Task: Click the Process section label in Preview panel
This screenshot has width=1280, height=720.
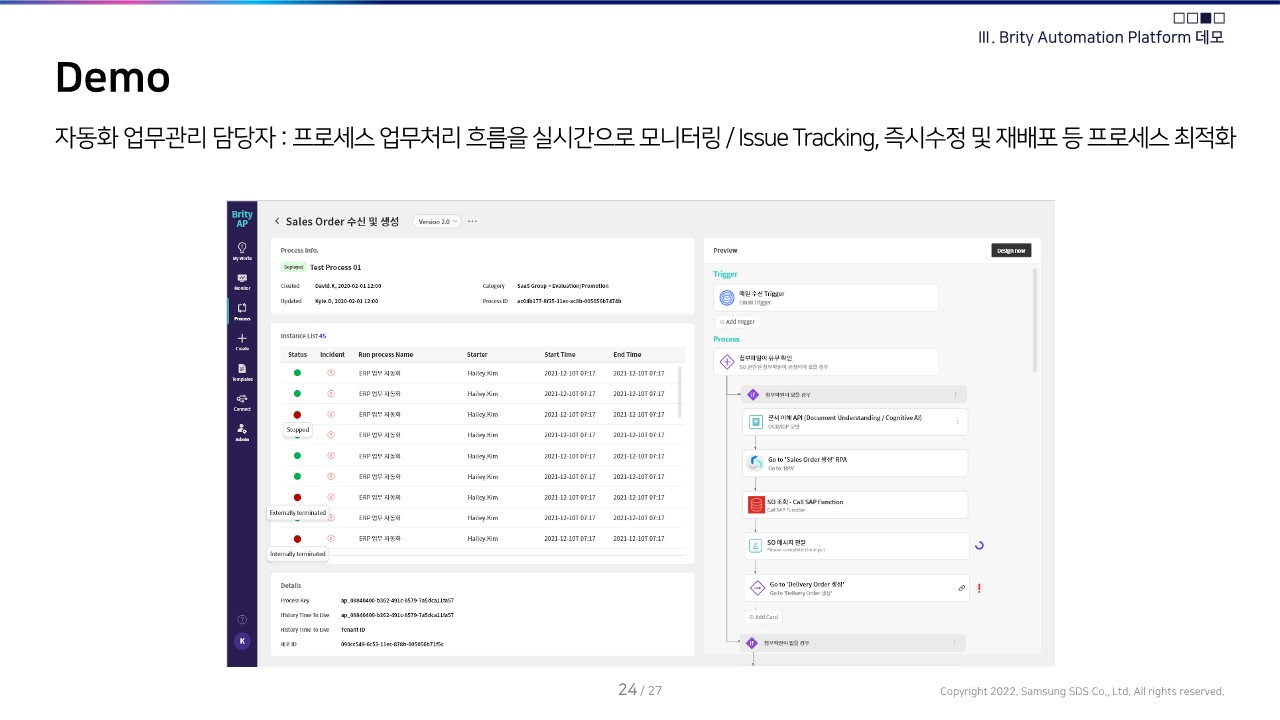Action: (726, 339)
